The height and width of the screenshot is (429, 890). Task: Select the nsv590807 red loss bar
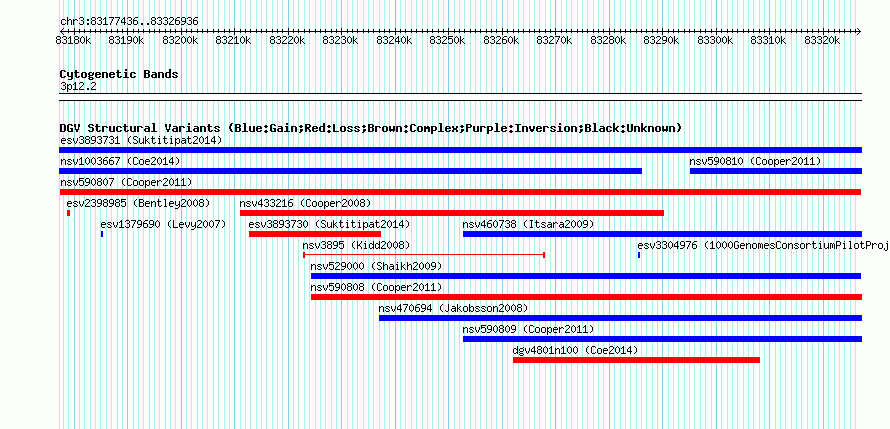pos(460,192)
